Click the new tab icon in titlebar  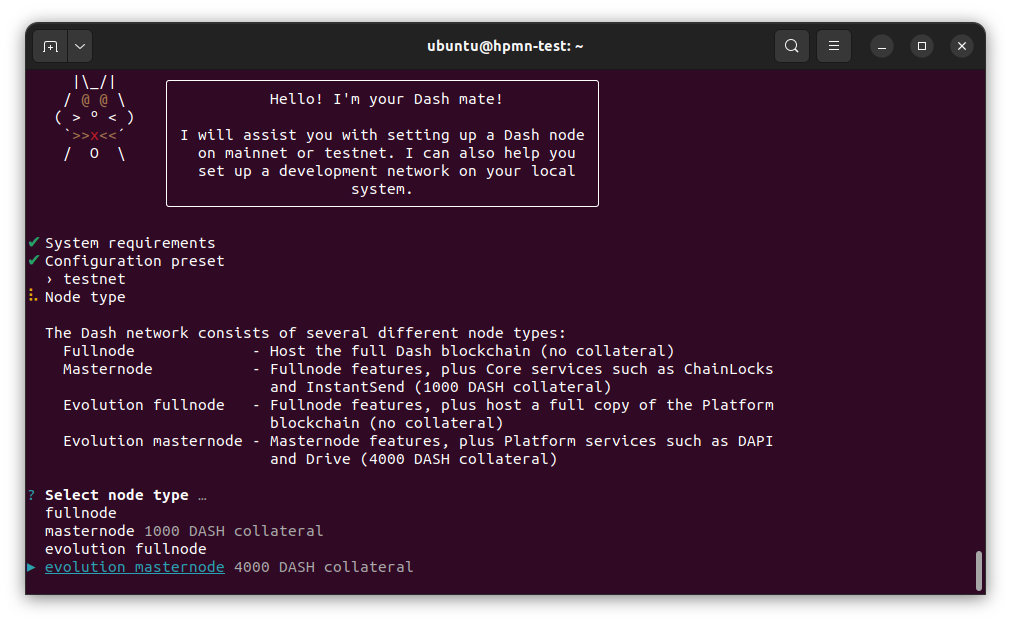[x=50, y=46]
